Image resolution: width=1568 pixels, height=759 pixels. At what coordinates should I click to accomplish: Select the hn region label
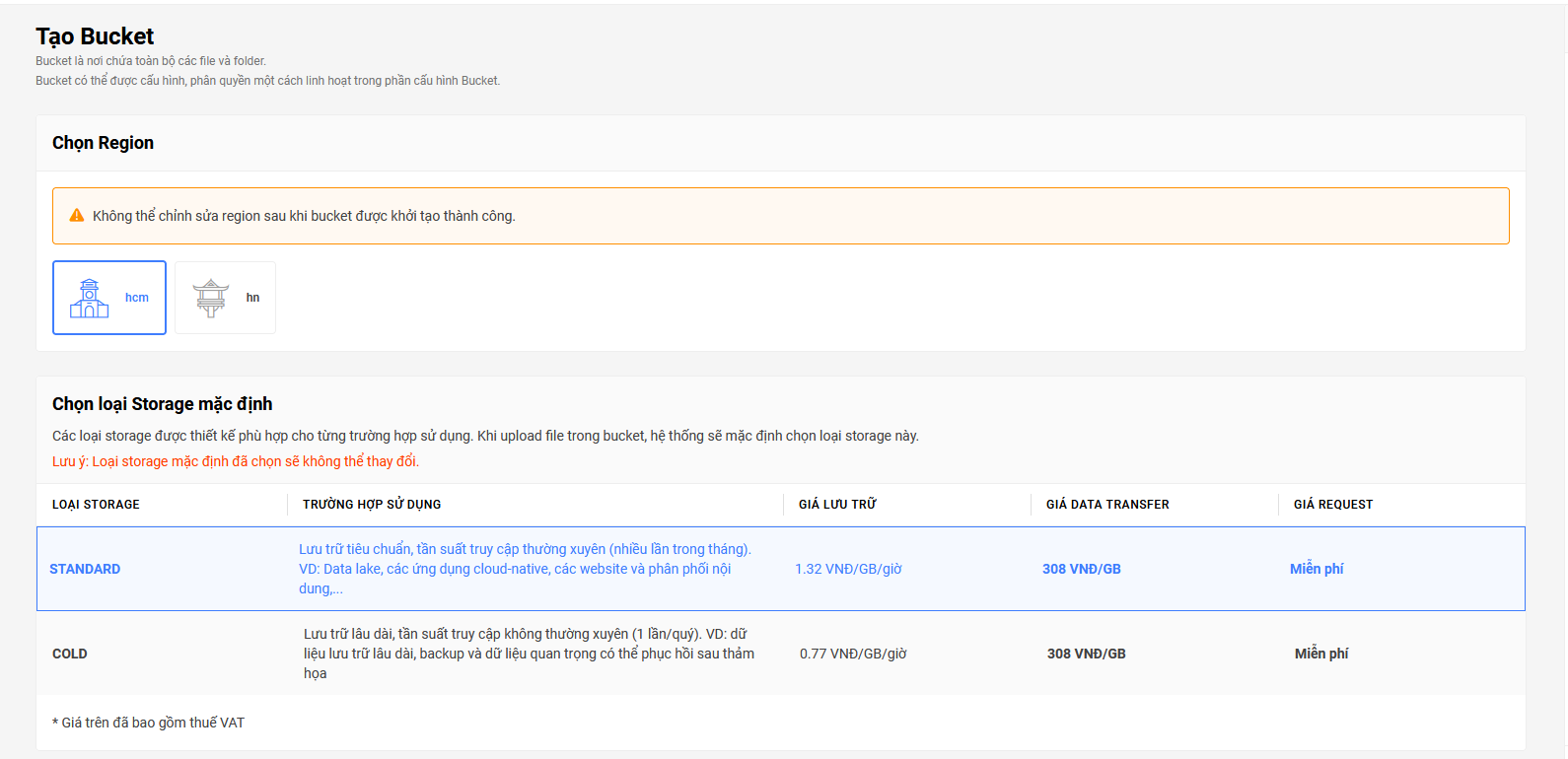pyautogui.click(x=252, y=298)
